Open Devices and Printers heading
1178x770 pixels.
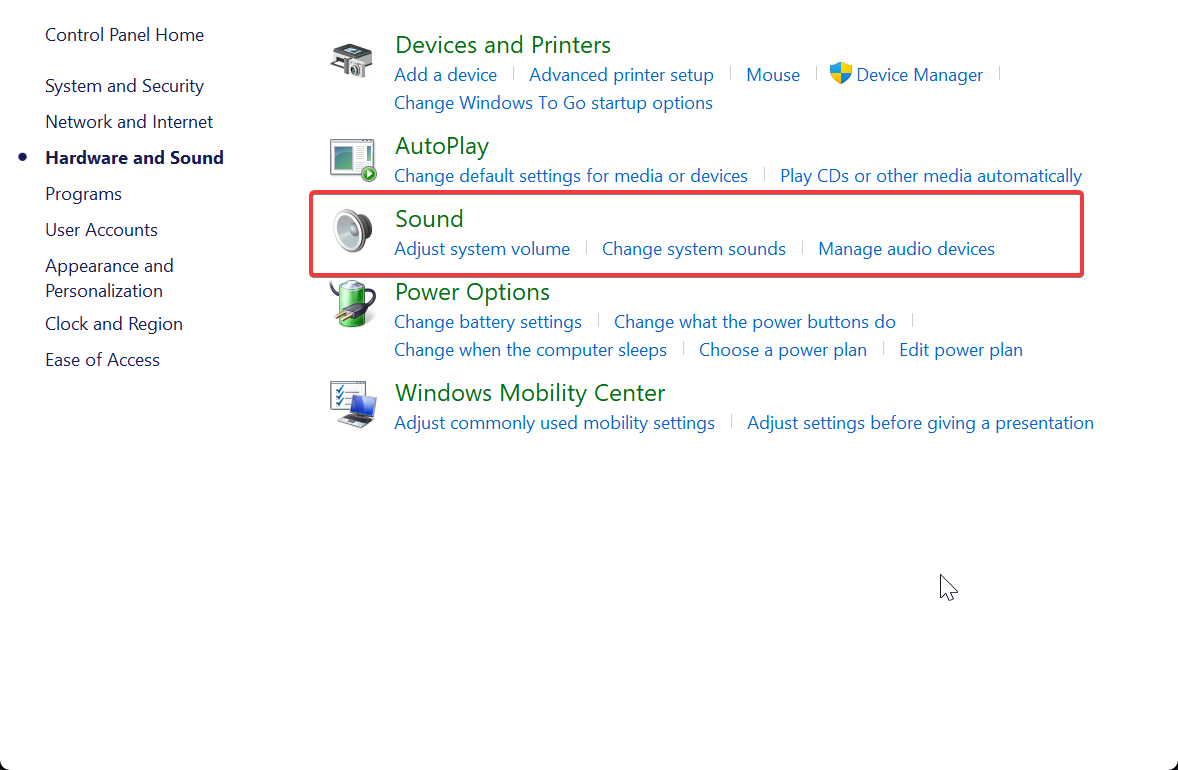[x=503, y=45]
